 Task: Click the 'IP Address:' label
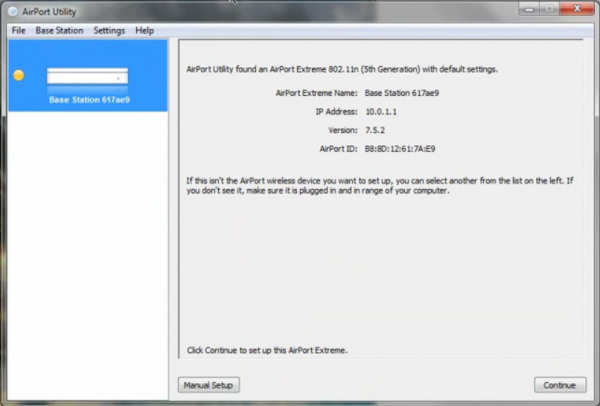(x=336, y=112)
